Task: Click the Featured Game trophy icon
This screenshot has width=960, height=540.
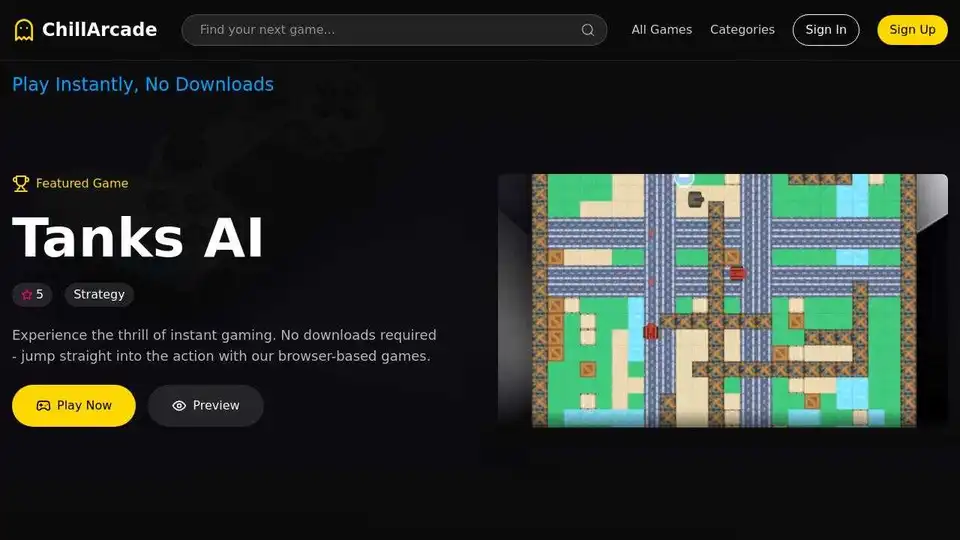Action: 21,183
